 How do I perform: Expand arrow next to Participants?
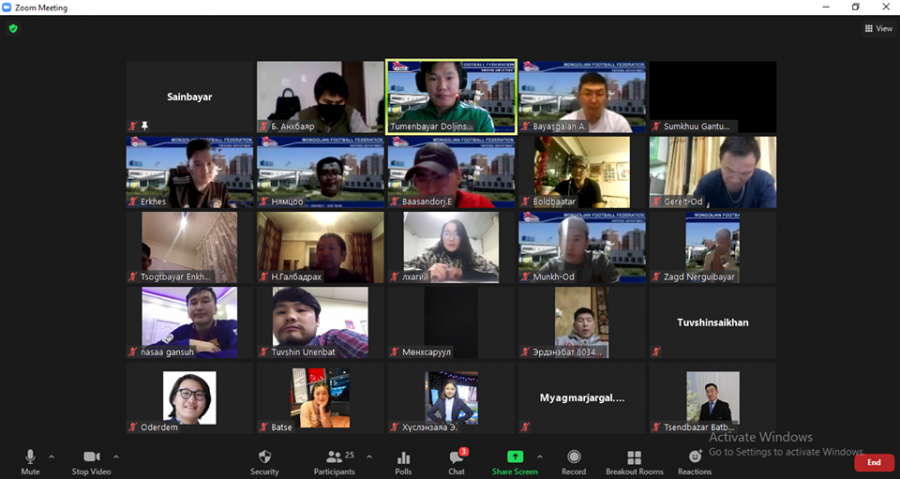pyautogui.click(x=369, y=457)
